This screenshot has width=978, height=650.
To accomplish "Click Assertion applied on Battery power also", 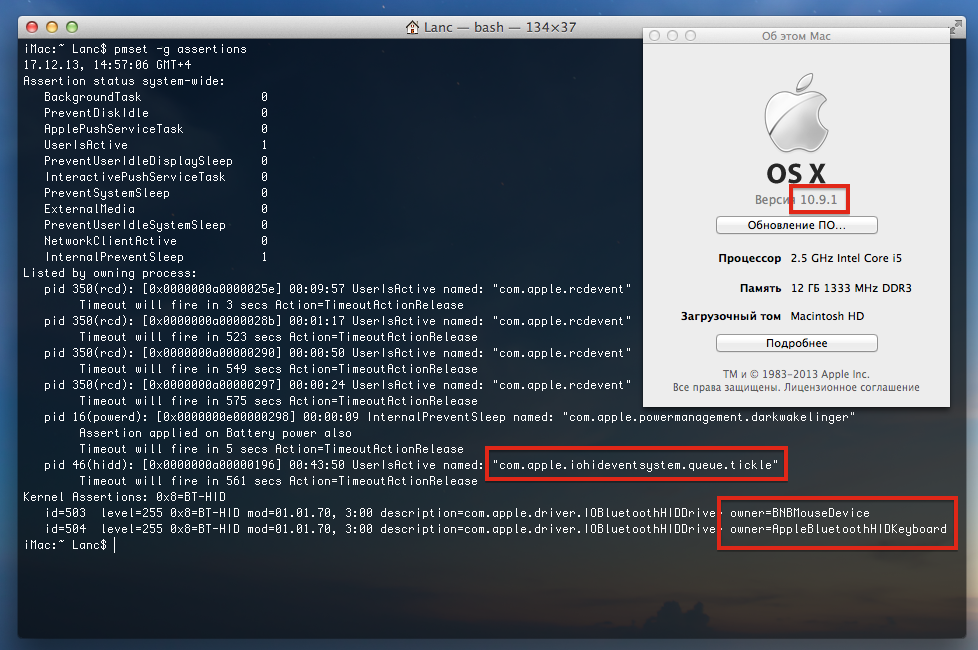I will pyautogui.click(x=215, y=433).
